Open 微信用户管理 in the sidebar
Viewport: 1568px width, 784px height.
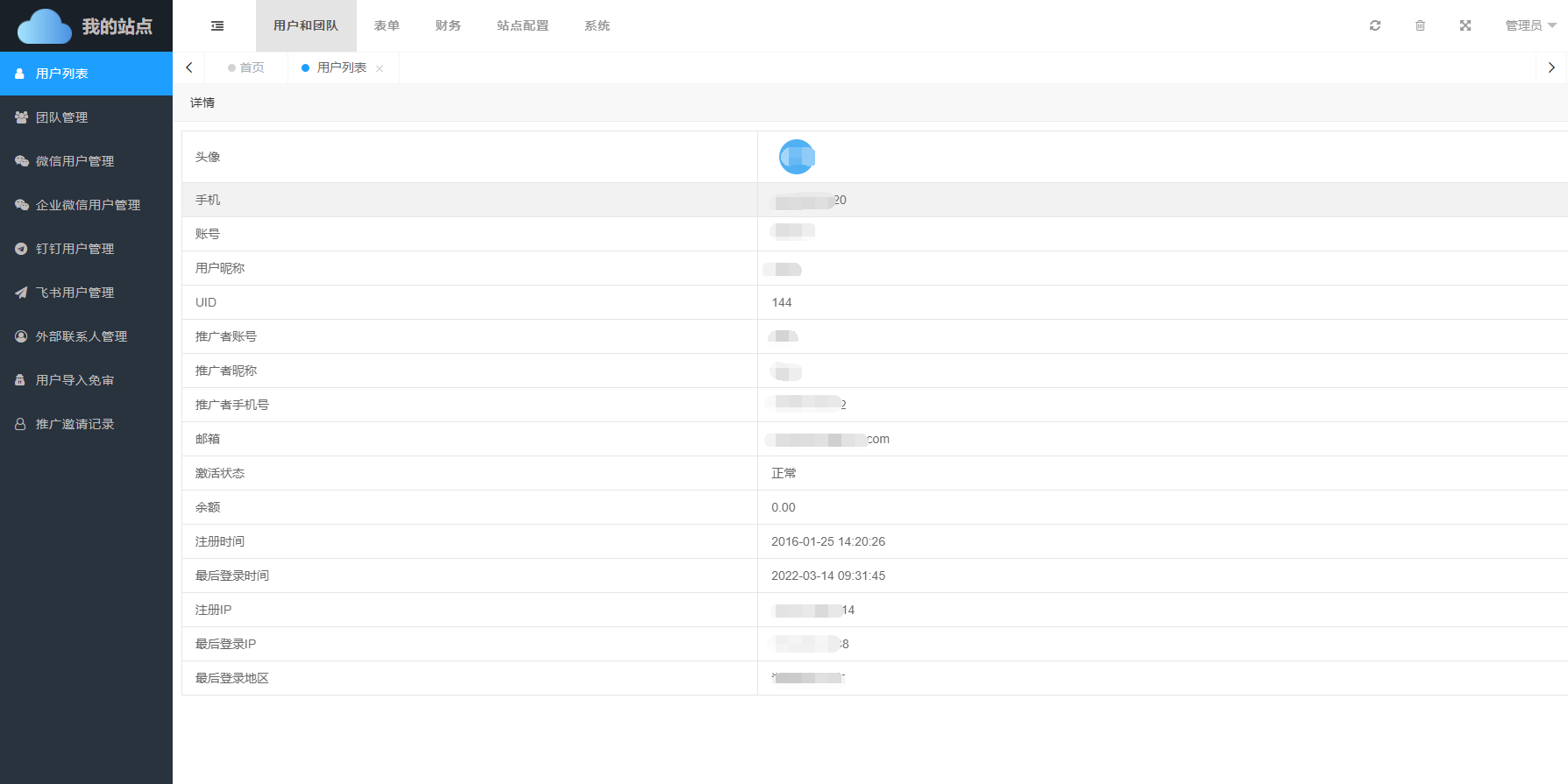[x=74, y=161]
